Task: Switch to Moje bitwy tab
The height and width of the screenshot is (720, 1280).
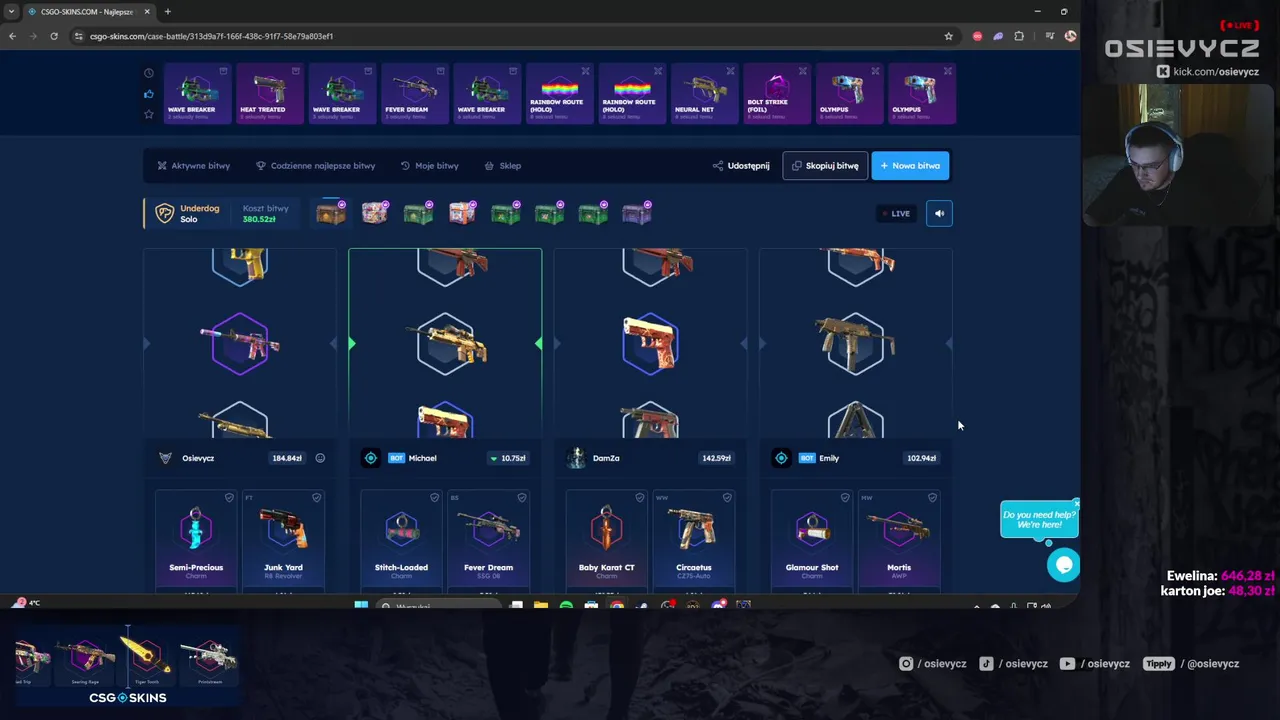Action: point(430,166)
